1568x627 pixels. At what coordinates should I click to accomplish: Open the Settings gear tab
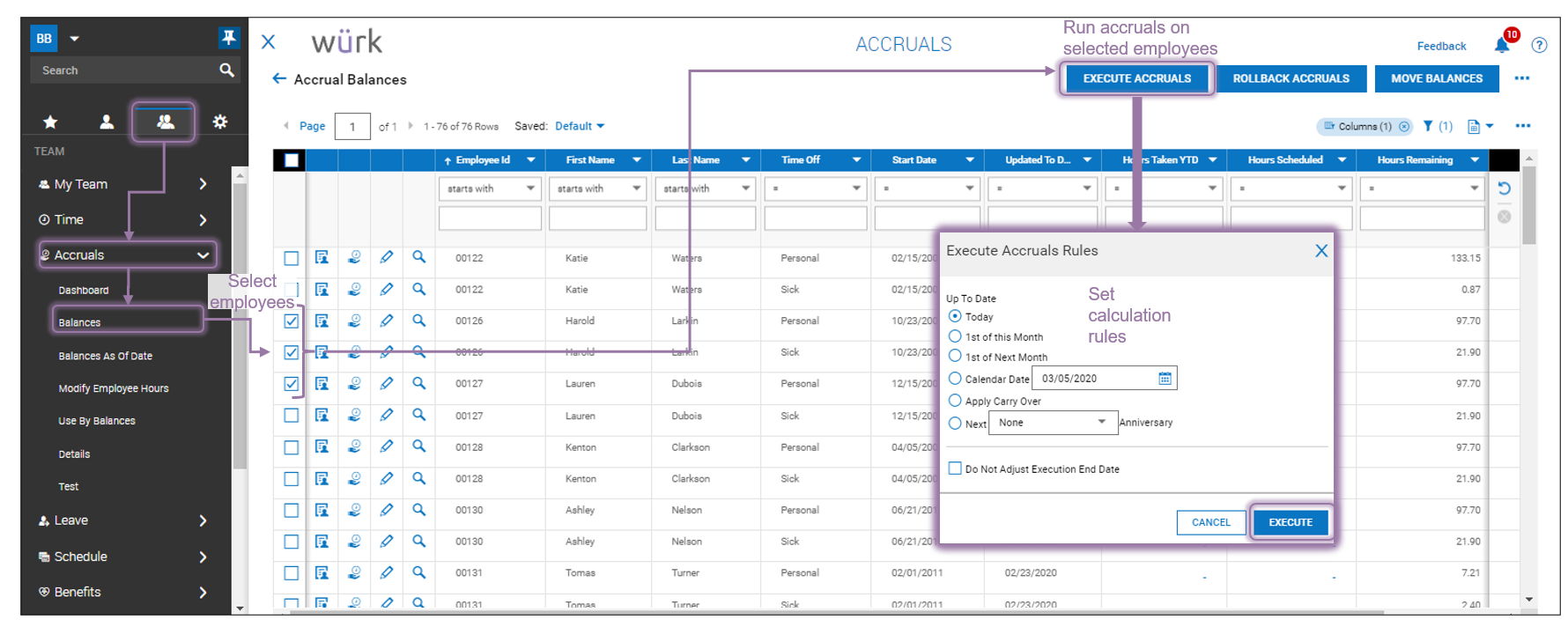tap(220, 122)
